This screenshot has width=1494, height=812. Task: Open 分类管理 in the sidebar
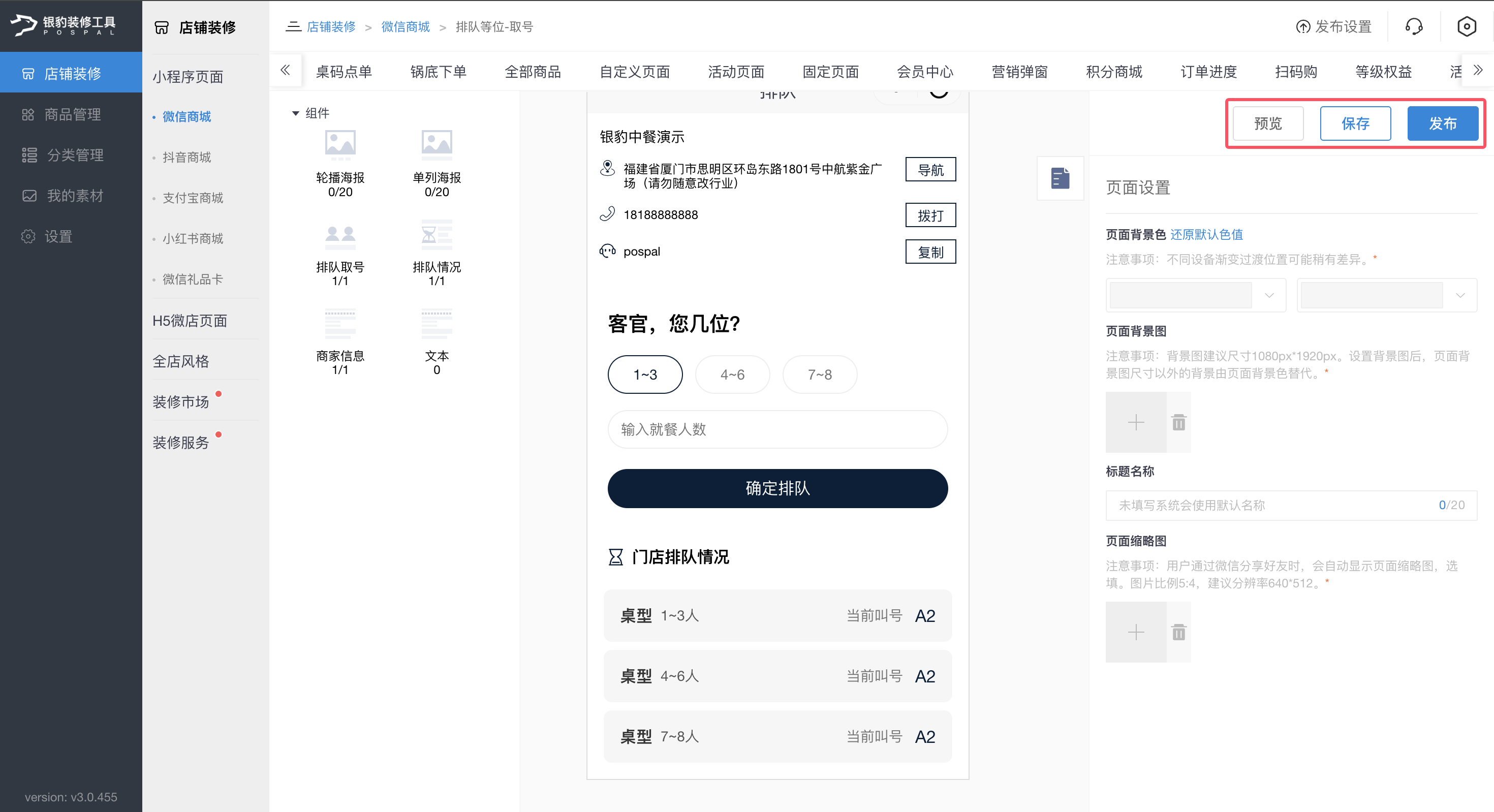click(x=71, y=155)
